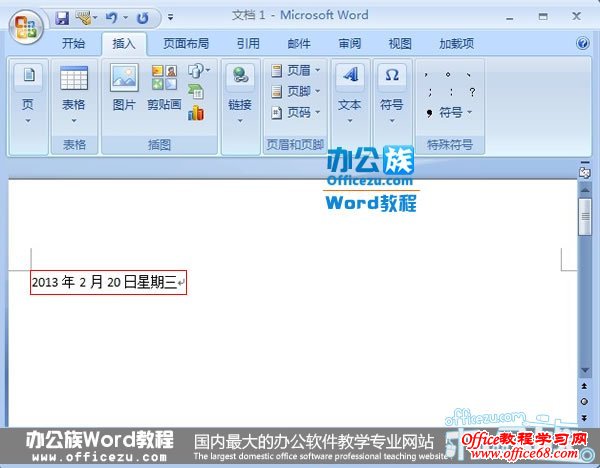Viewport: 600px width, 468px height.
Task: Insert SmartArt graphic icon
Action: (x=196, y=92)
